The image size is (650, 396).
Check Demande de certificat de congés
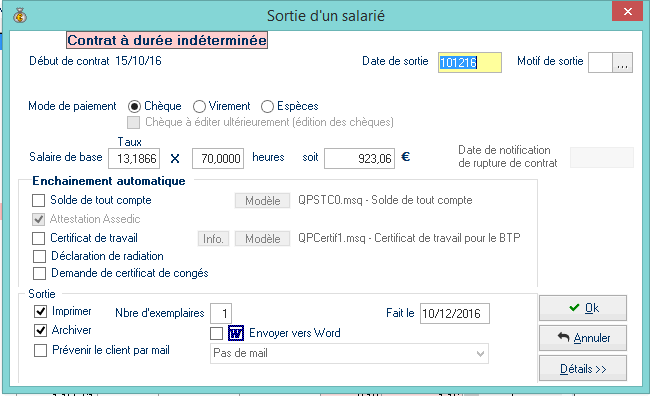[39, 274]
